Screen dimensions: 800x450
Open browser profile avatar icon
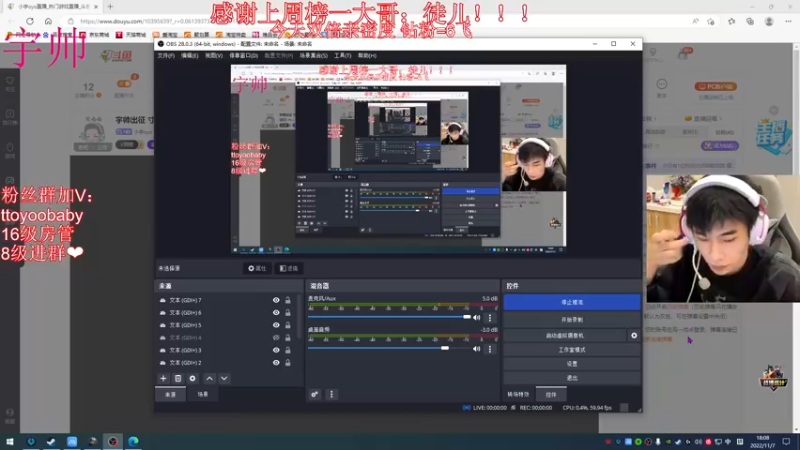pyautogui.click(x=769, y=21)
